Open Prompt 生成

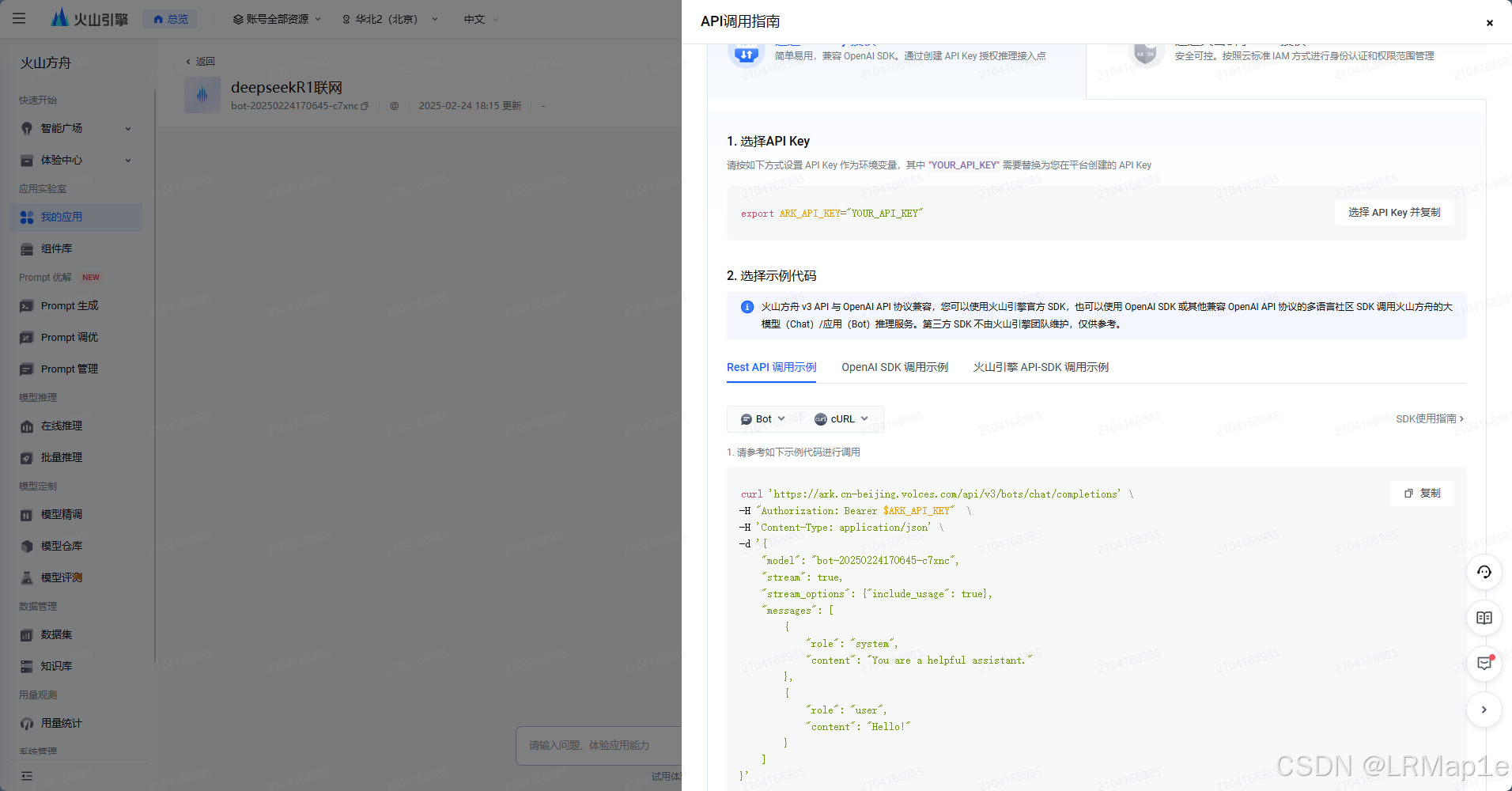tap(70, 305)
